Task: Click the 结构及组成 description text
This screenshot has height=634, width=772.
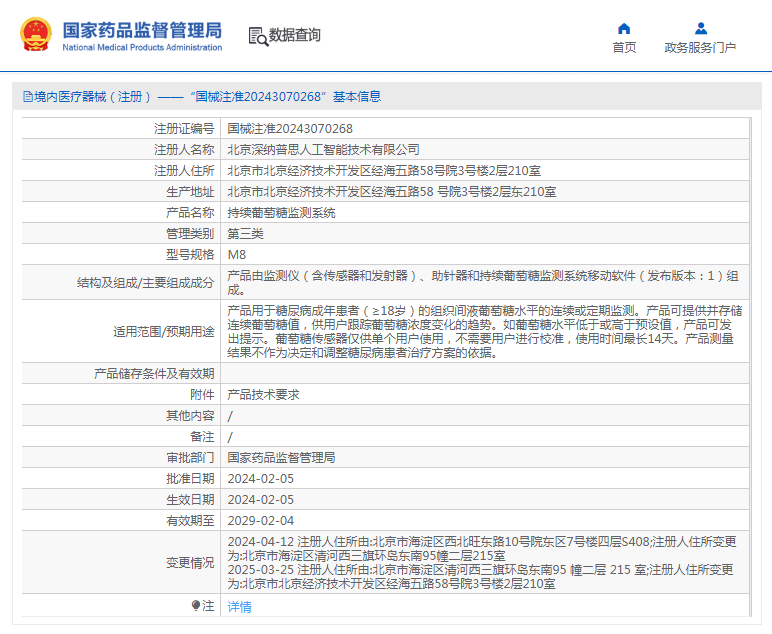Action: click(483, 283)
